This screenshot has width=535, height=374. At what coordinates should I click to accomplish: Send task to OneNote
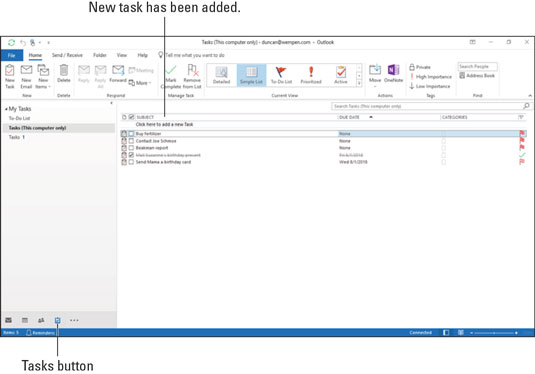pyautogui.click(x=393, y=73)
